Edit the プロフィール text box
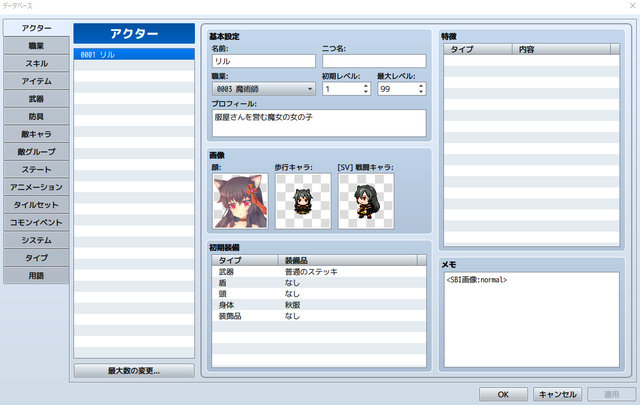 319,123
